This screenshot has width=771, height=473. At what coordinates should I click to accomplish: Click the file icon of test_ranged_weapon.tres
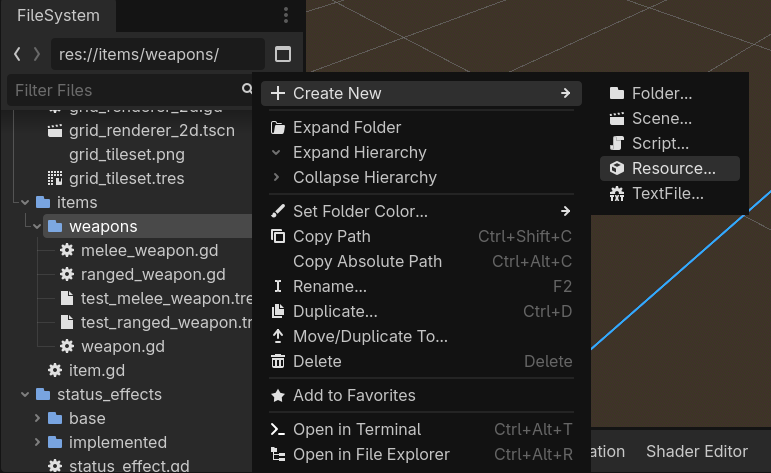coord(67,323)
